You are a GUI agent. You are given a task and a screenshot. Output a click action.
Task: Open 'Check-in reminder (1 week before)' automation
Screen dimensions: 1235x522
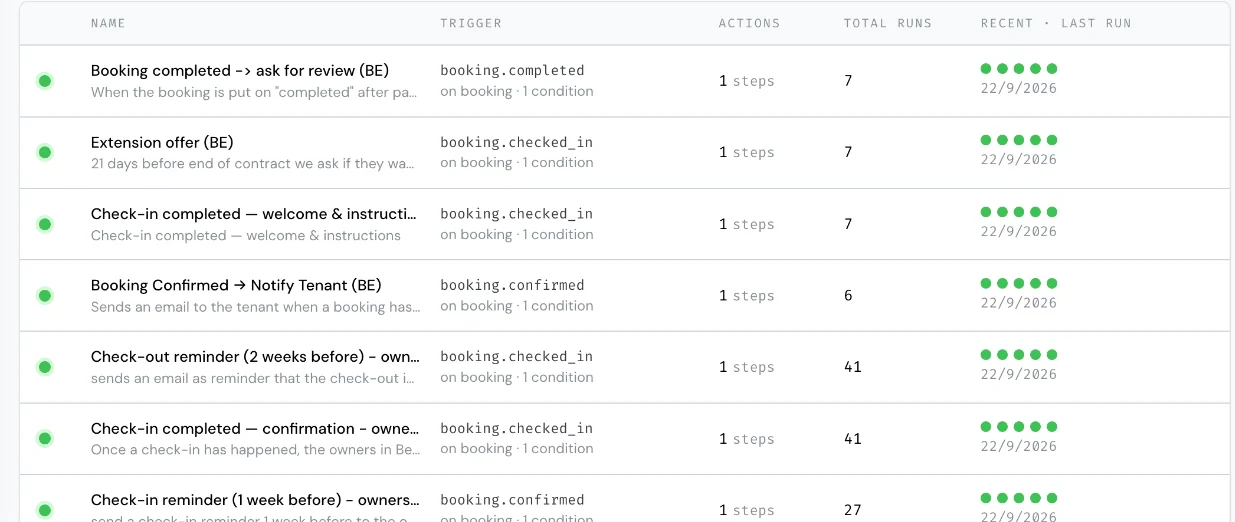255,500
